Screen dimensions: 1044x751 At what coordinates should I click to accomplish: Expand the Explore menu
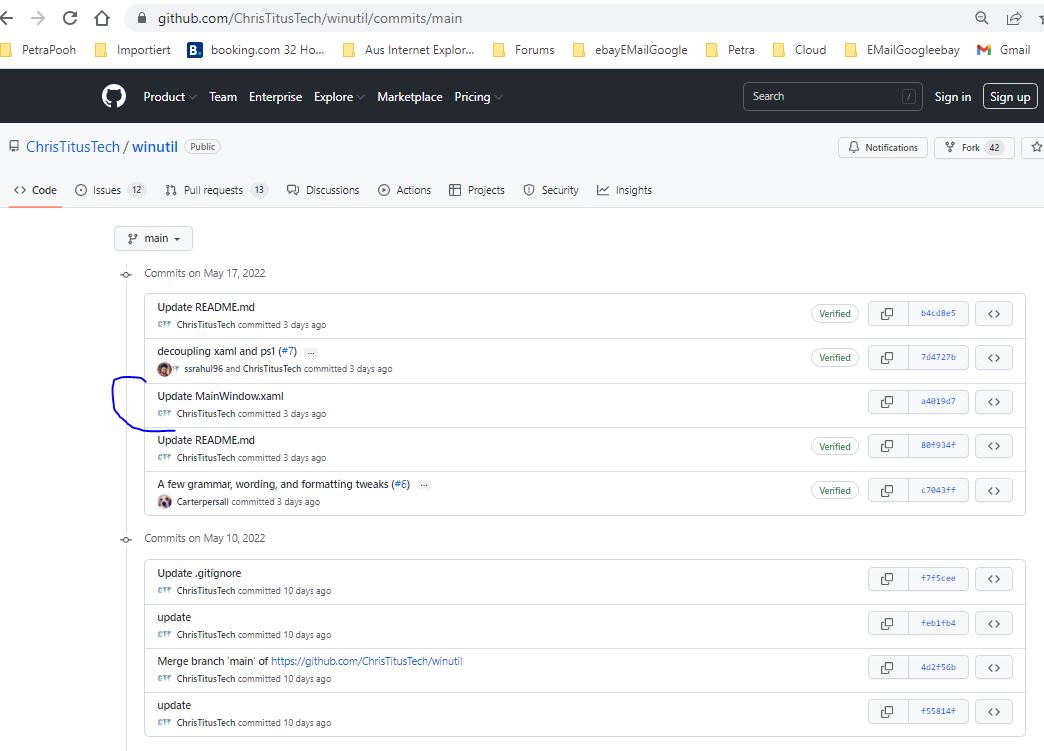click(340, 97)
